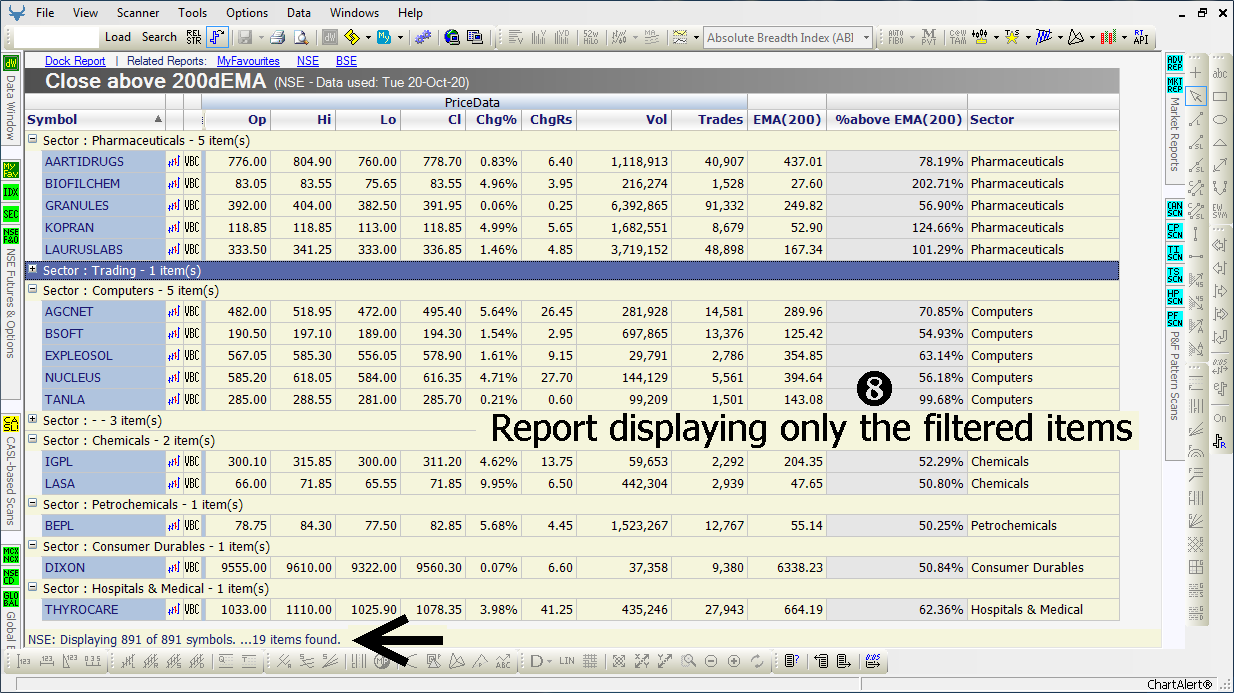Viewport: 1234px width, 693px height.
Task: Click the Vol column header
Action: [623, 119]
